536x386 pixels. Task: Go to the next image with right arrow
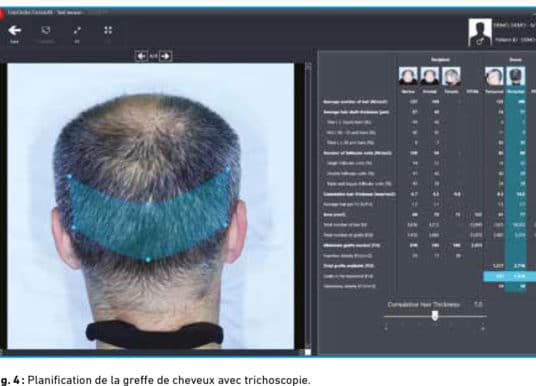(166, 56)
